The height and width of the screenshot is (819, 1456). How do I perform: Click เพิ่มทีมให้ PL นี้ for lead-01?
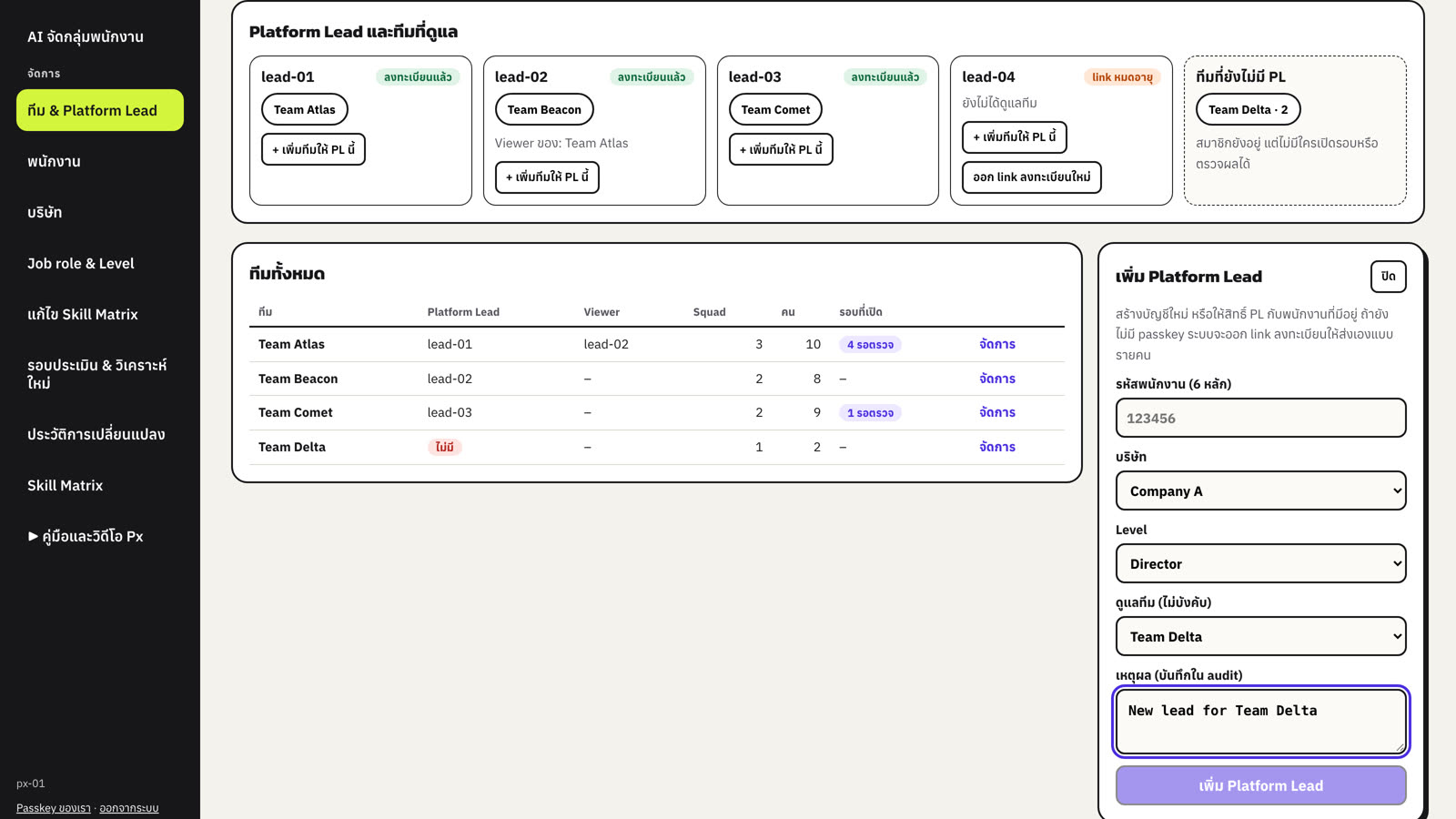pos(313,149)
